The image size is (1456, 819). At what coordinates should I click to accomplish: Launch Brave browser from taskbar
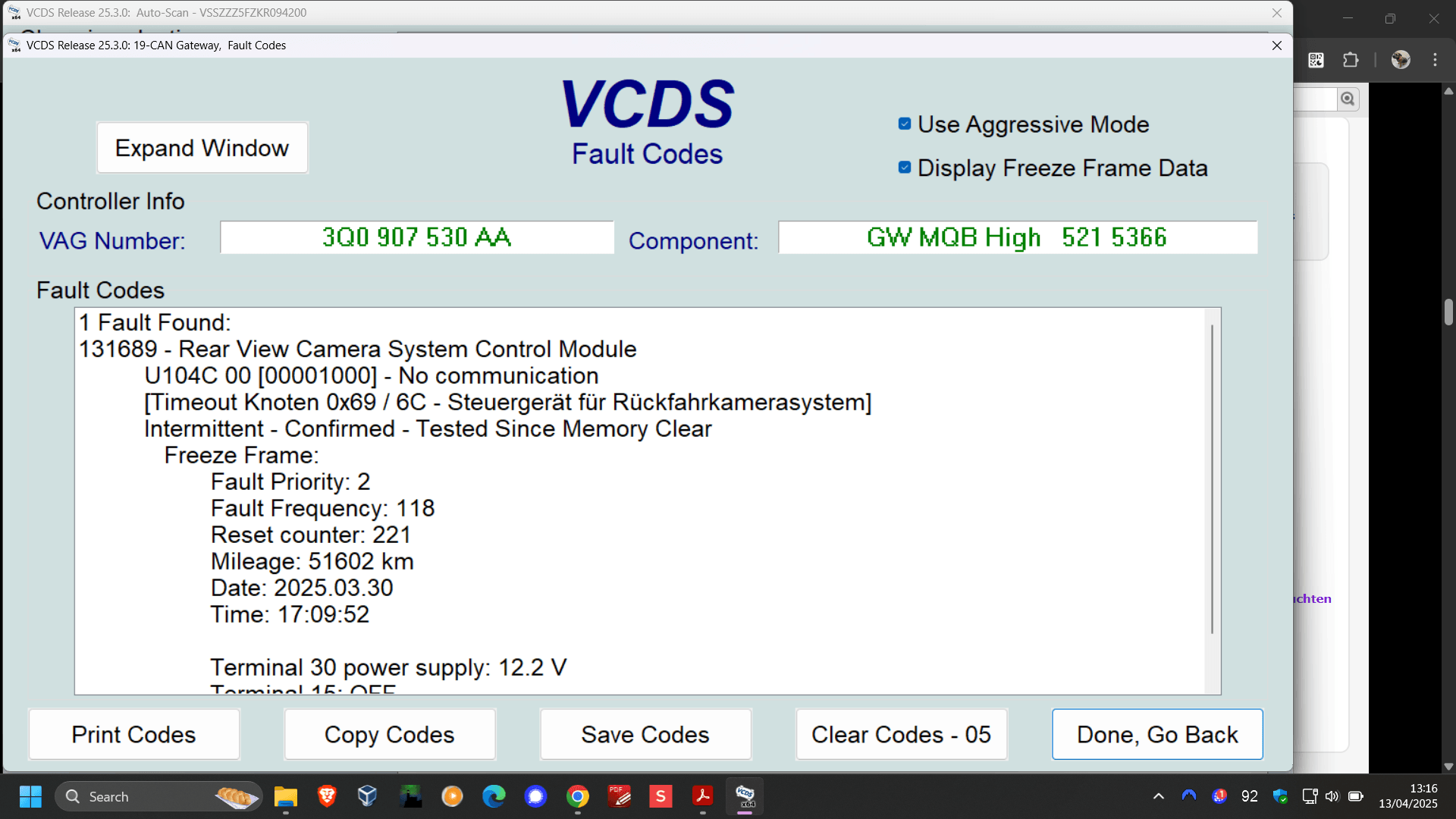327,796
